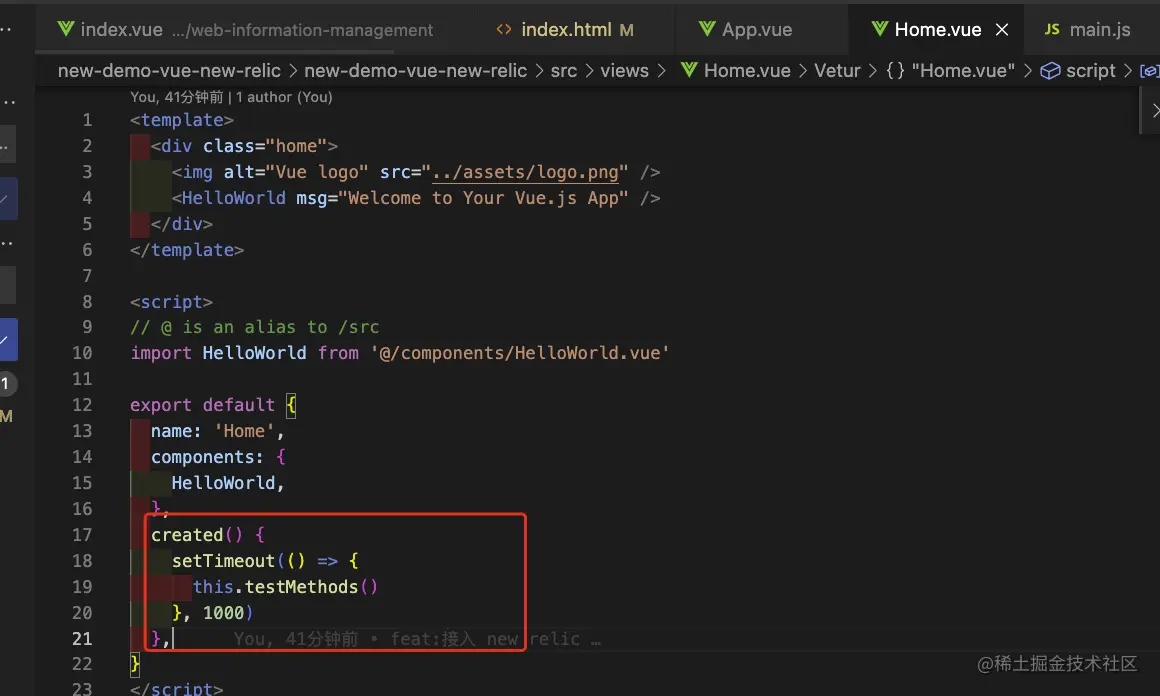Click the div class="home" tag
The image size is (1160, 696).
point(244,146)
